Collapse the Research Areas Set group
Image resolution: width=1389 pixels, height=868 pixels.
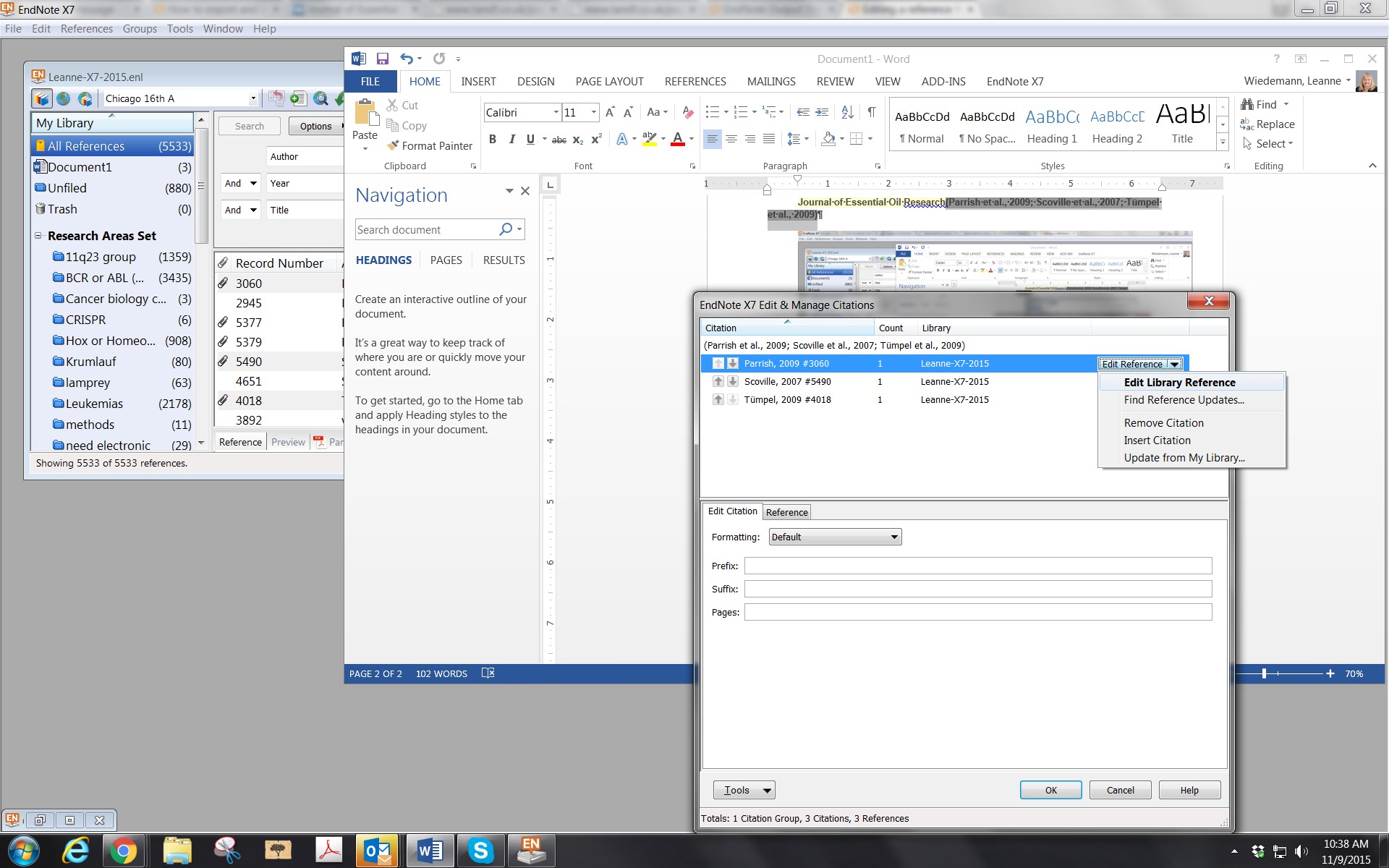[38, 236]
